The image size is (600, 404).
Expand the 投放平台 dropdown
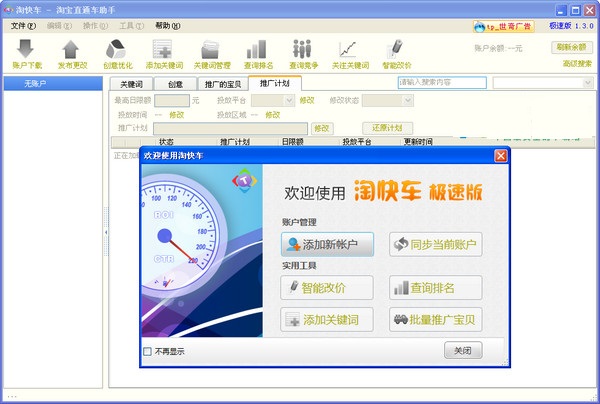(289, 101)
